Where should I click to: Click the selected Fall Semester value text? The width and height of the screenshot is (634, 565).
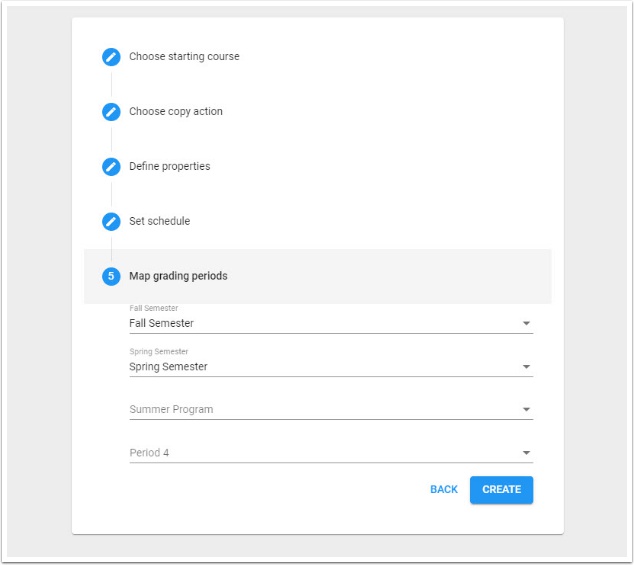pyautogui.click(x=162, y=324)
